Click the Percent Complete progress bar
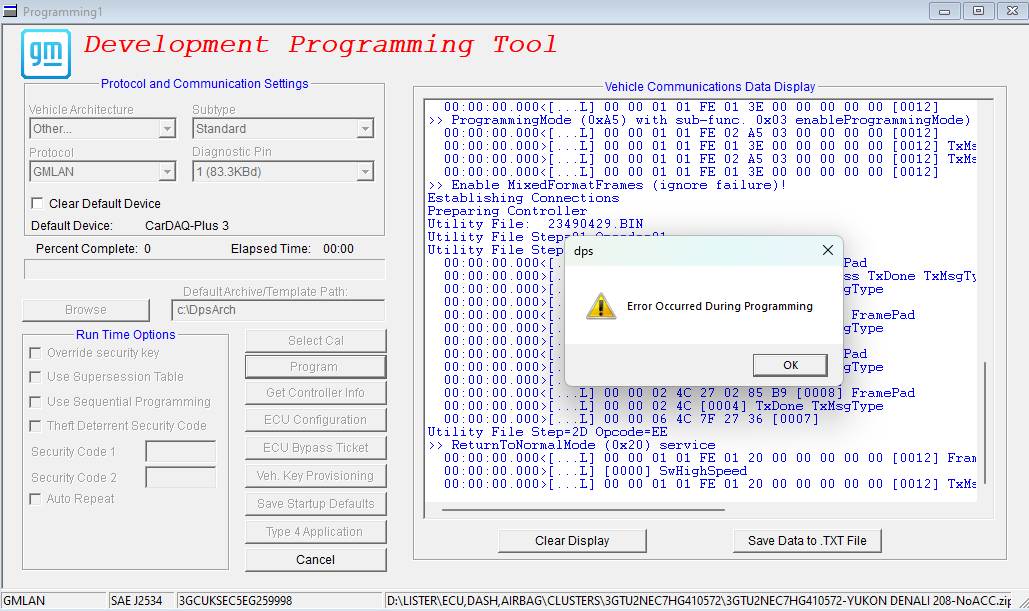Screen dimensions: 1029x611 205,269
